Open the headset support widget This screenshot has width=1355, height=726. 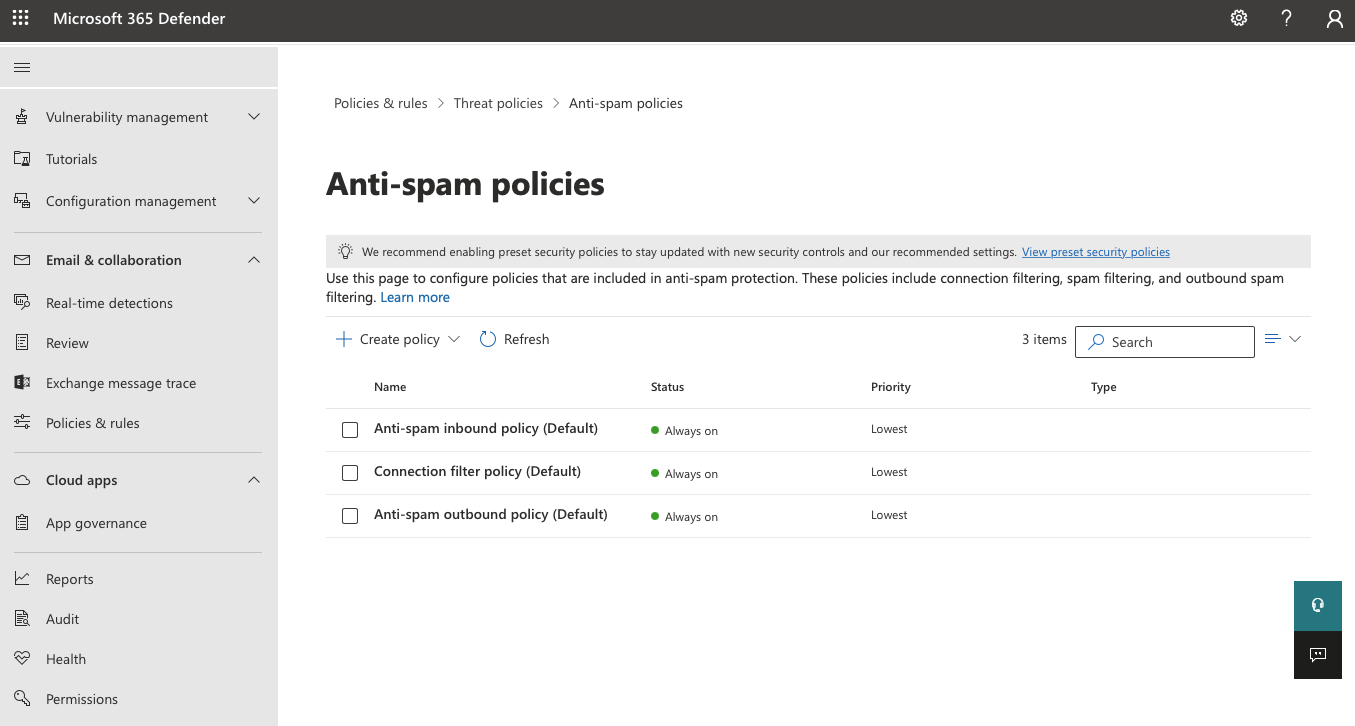[1317, 605]
